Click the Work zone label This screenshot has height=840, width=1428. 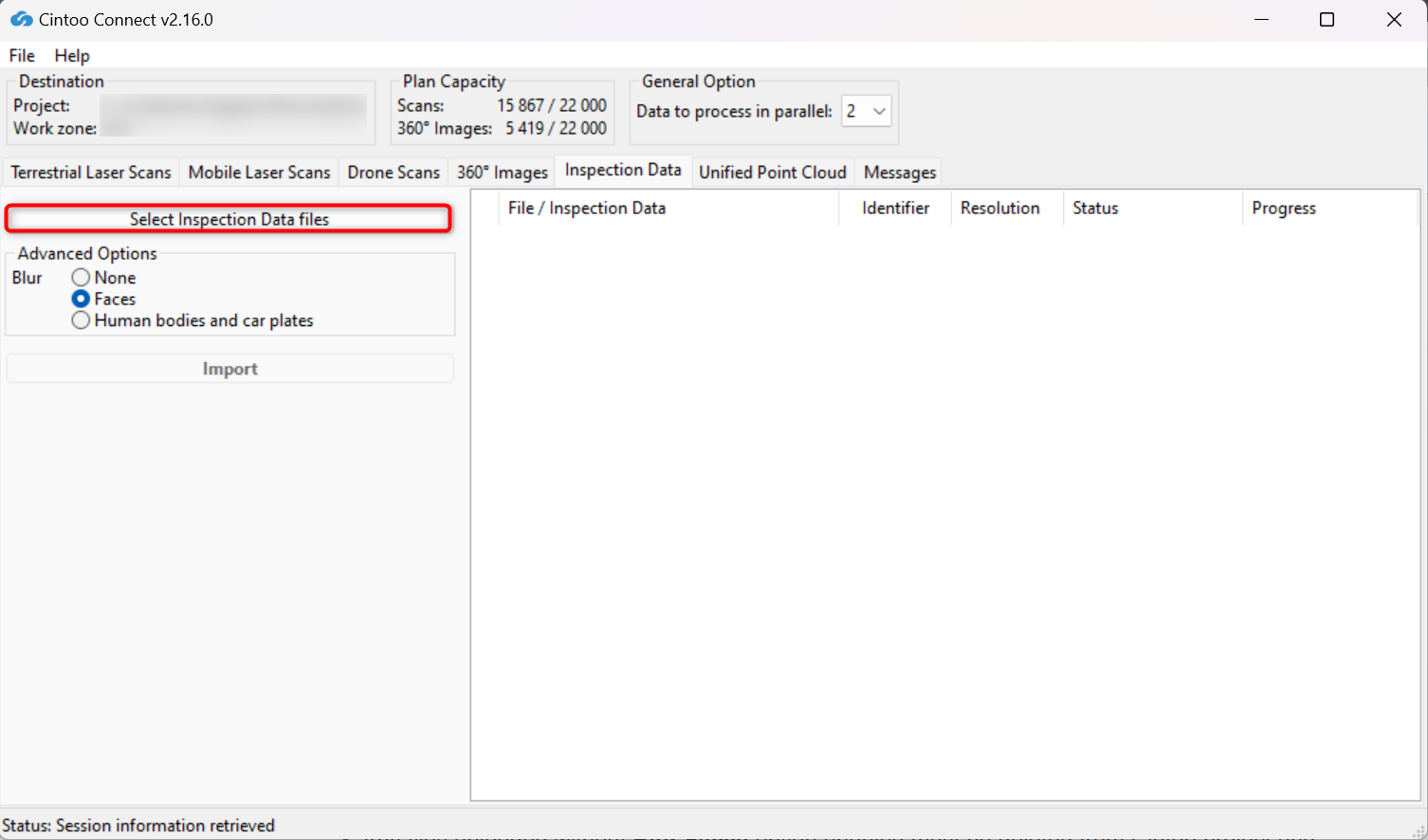(x=55, y=128)
